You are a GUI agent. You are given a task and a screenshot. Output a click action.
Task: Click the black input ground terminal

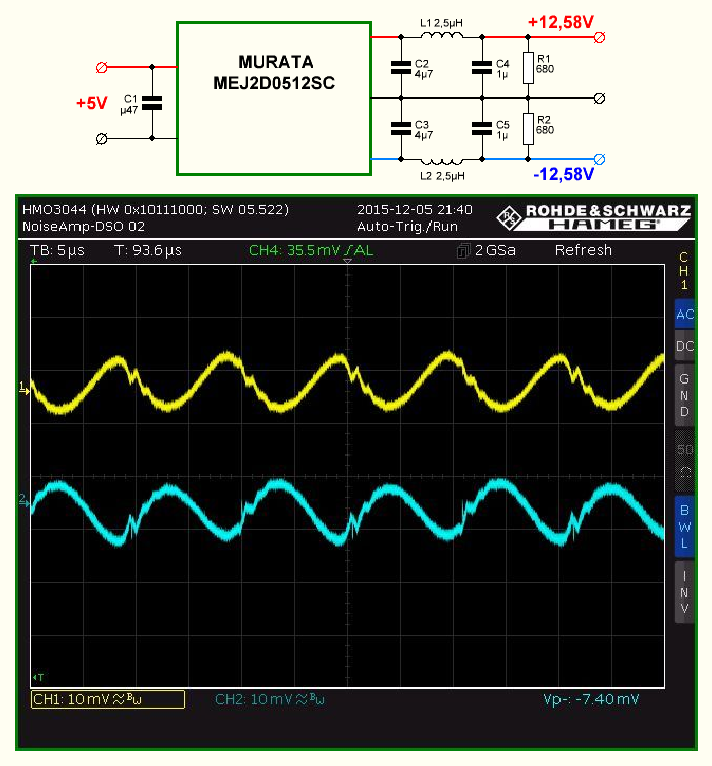(x=101, y=139)
